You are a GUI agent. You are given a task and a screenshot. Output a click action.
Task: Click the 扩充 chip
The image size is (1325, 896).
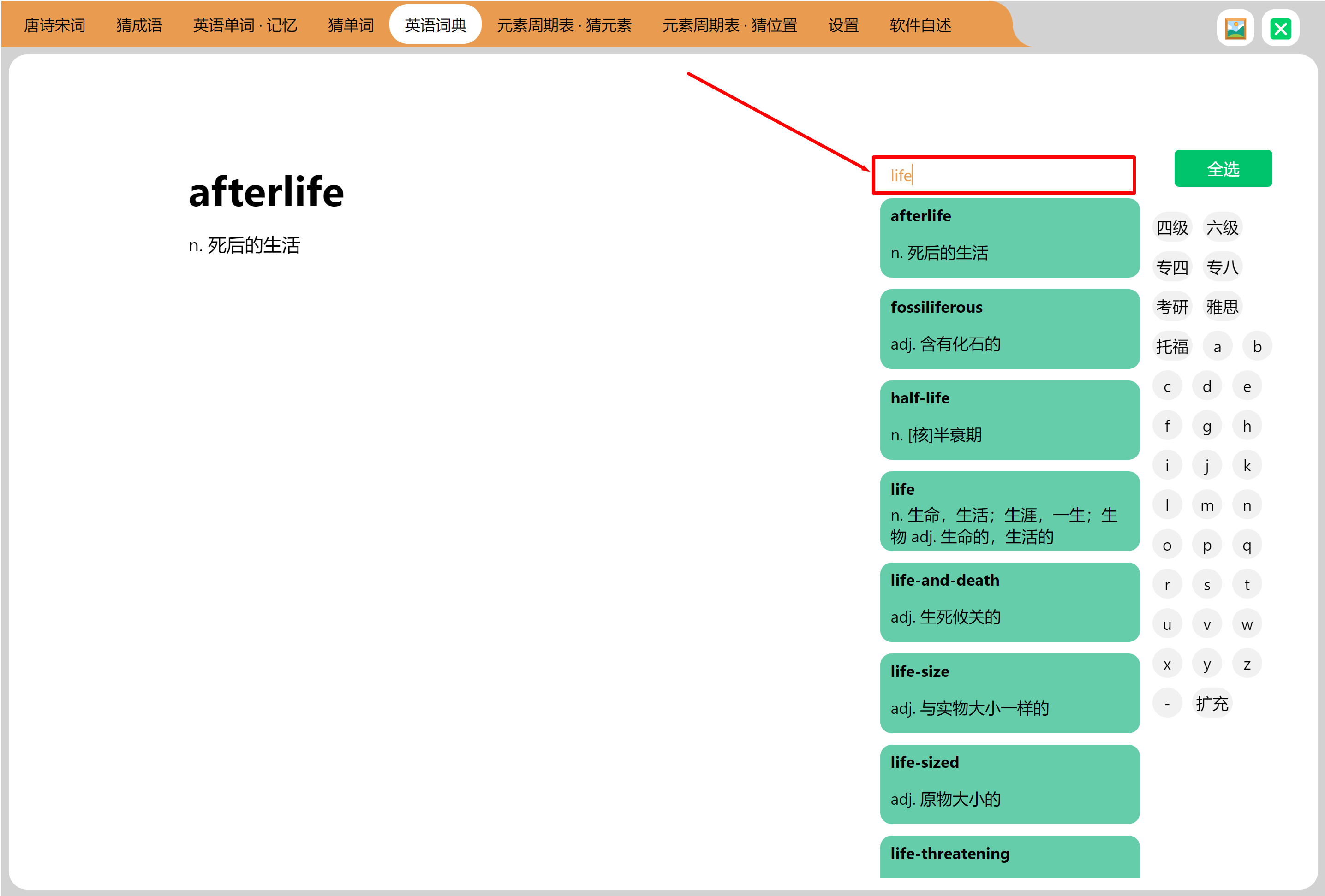tap(1212, 703)
